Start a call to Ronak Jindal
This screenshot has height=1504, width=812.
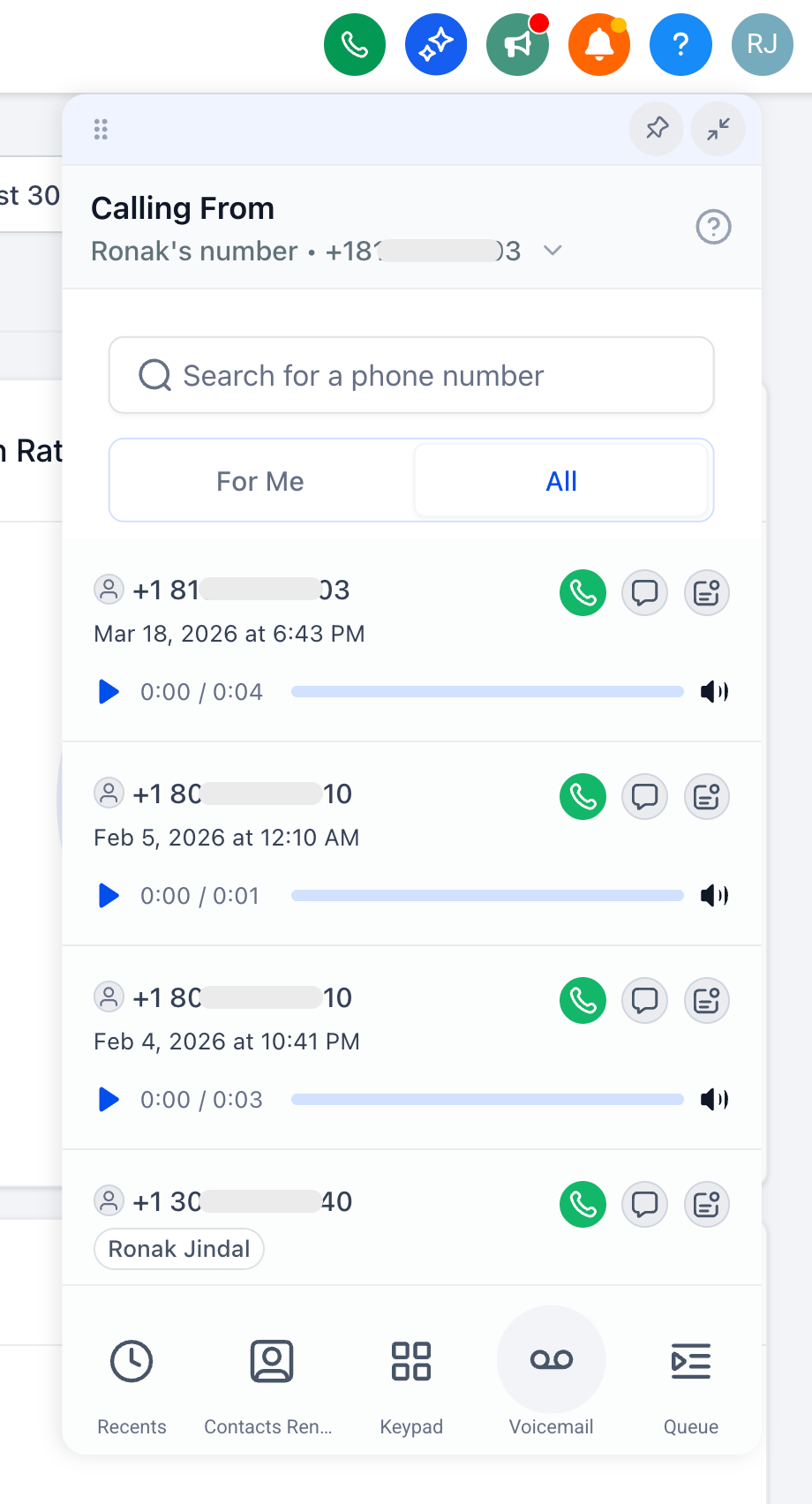coord(583,1204)
